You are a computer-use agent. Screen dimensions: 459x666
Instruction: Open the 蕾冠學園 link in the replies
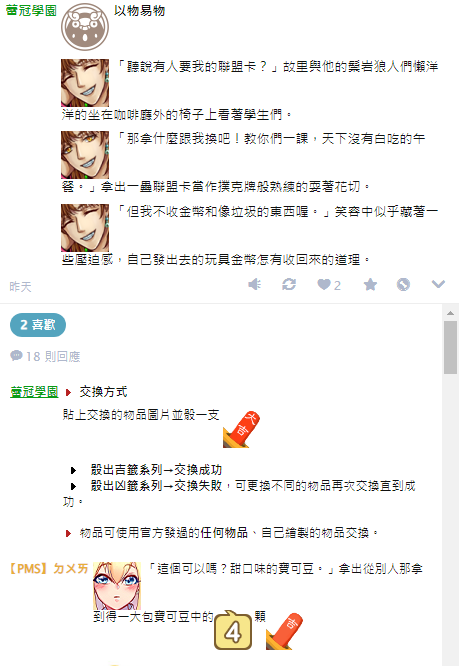[x=34, y=392]
